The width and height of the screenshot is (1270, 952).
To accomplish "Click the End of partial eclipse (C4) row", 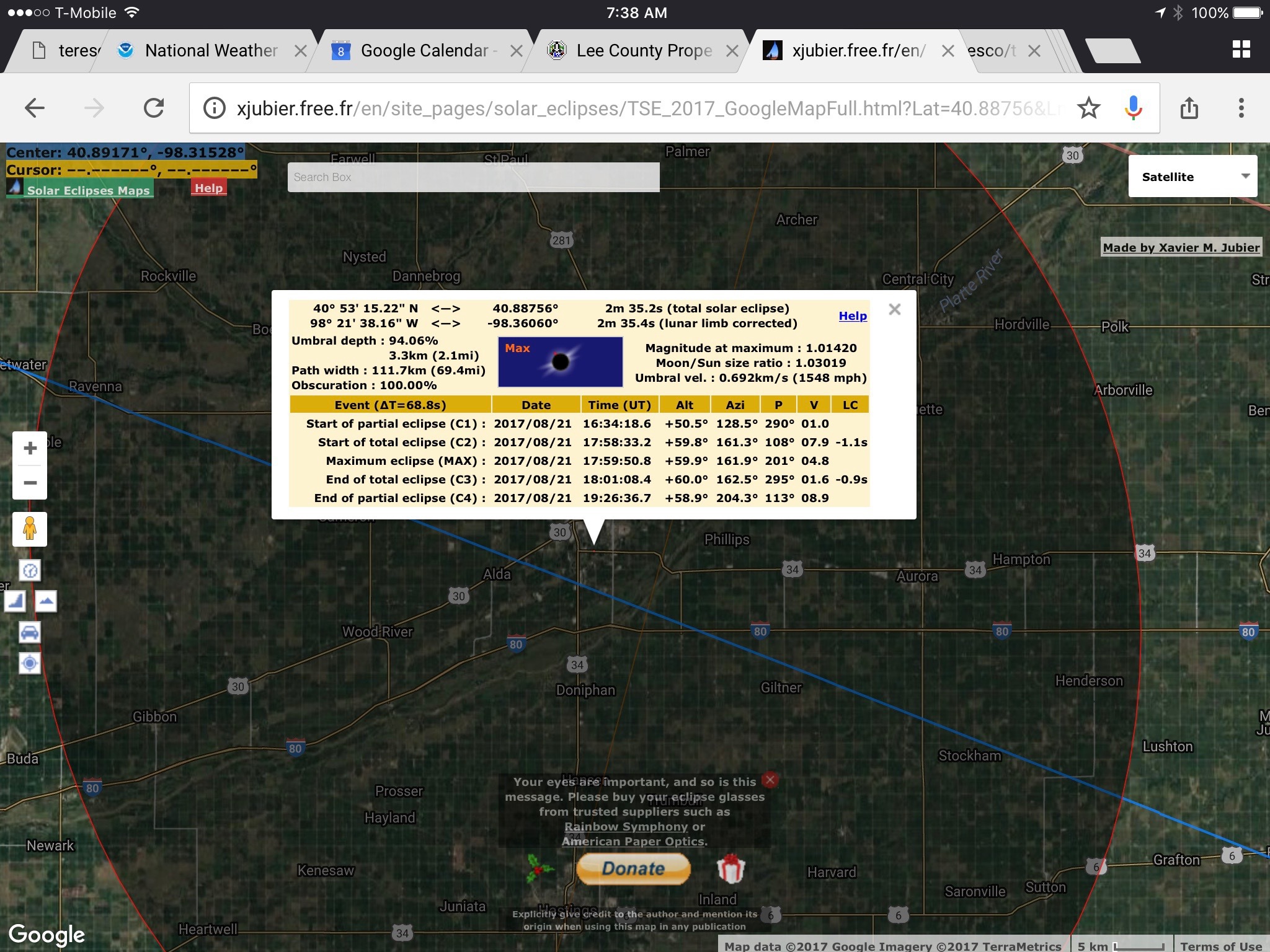I will [579, 498].
